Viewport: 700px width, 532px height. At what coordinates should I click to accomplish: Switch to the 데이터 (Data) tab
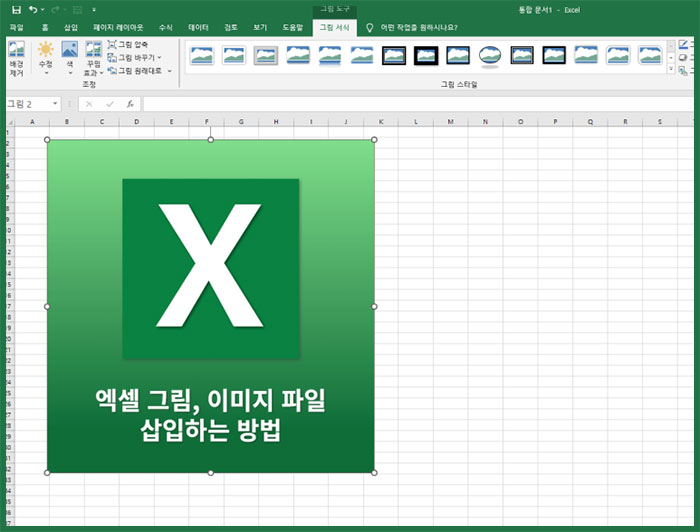coord(198,27)
